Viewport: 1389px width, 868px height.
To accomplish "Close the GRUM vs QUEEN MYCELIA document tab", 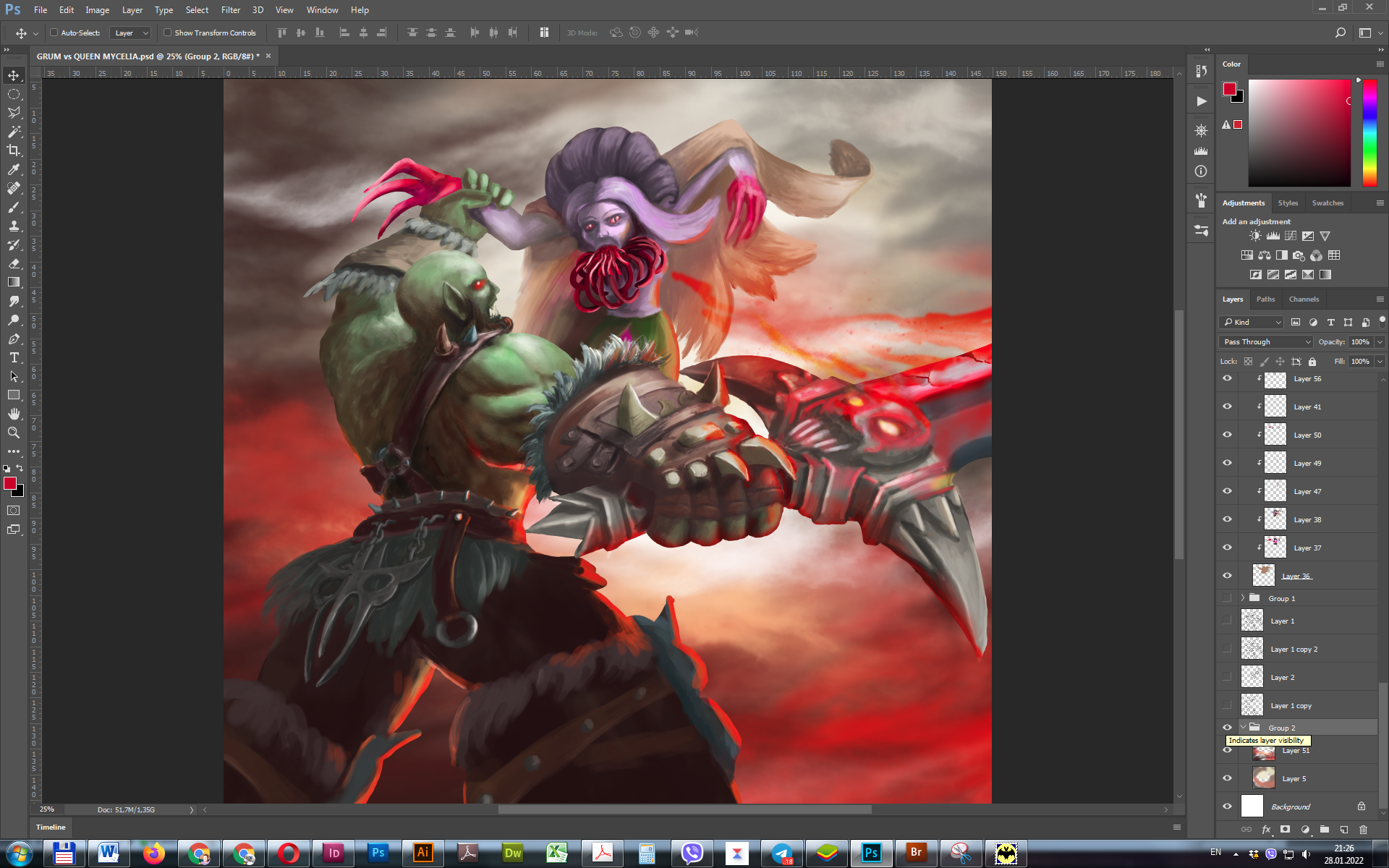I will pyautogui.click(x=268, y=56).
